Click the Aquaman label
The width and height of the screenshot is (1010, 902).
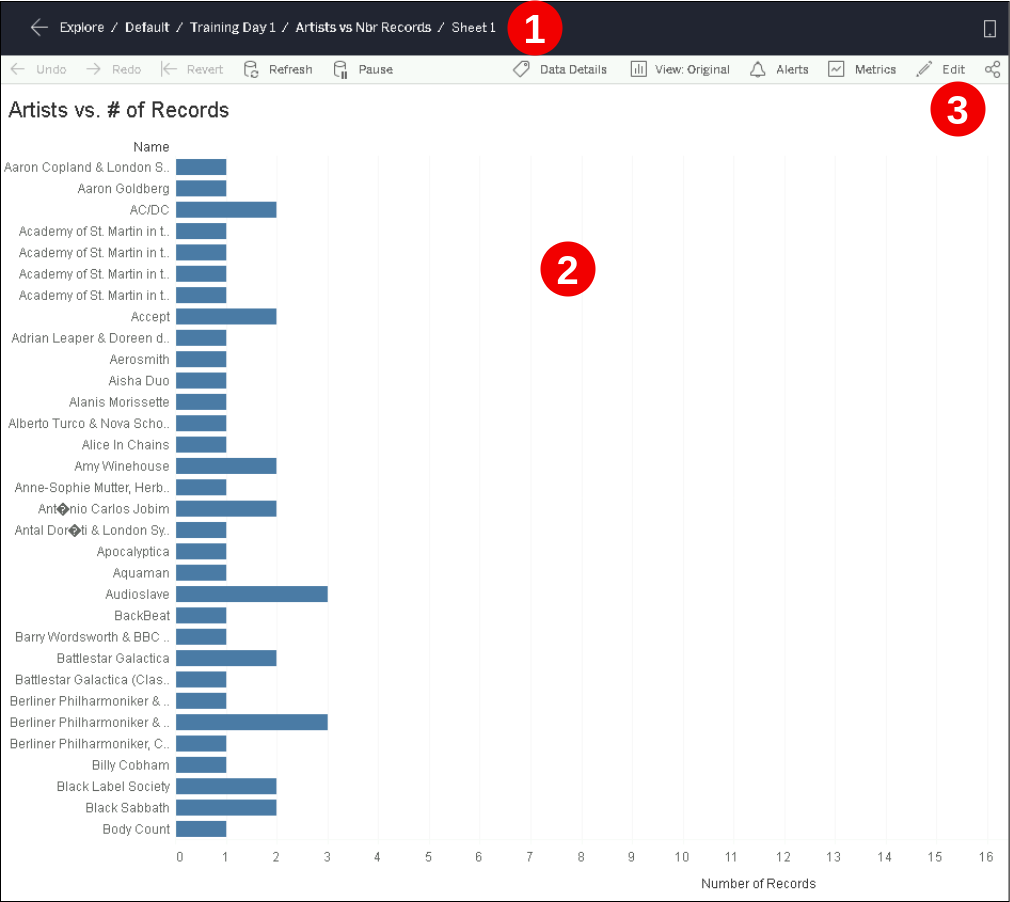[141, 573]
